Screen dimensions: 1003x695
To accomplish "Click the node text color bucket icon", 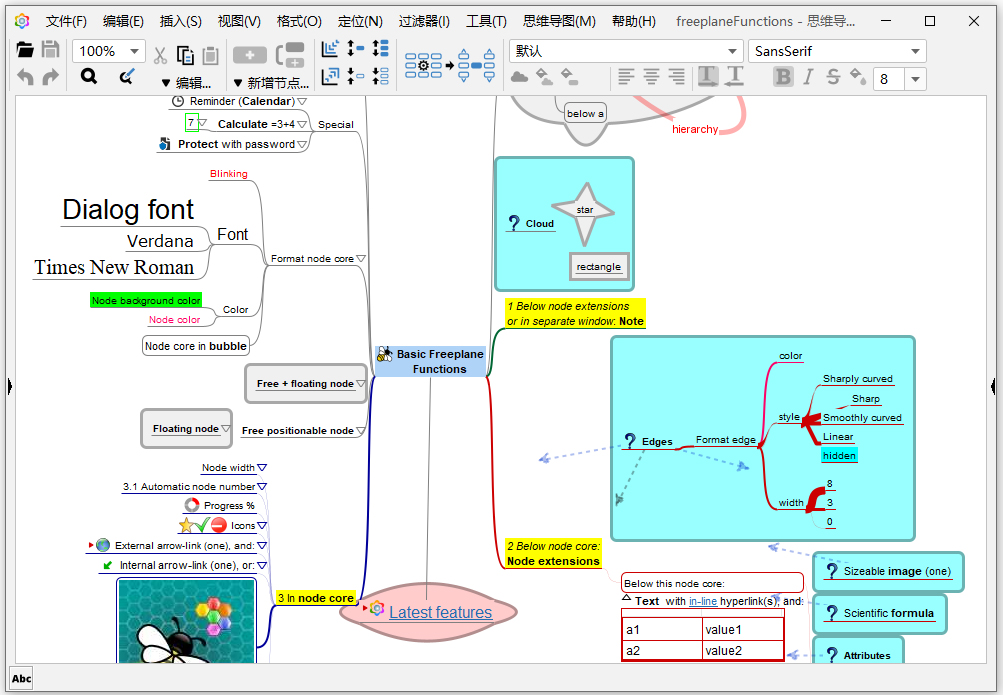I will point(857,76).
